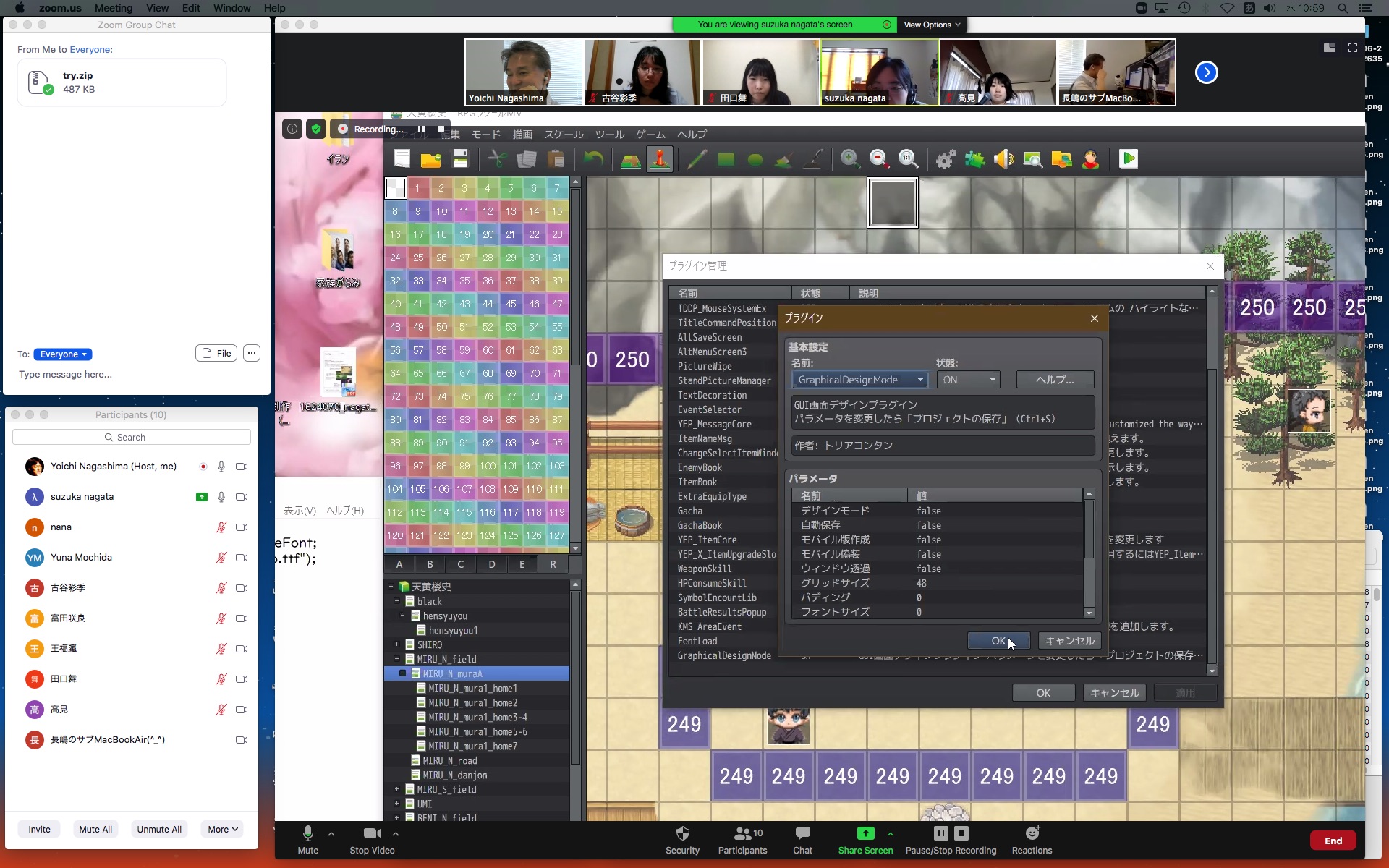Image resolution: width=1389 pixels, height=868 pixels.
Task: Click the zoom in magnifier icon
Action: (850, 159)
